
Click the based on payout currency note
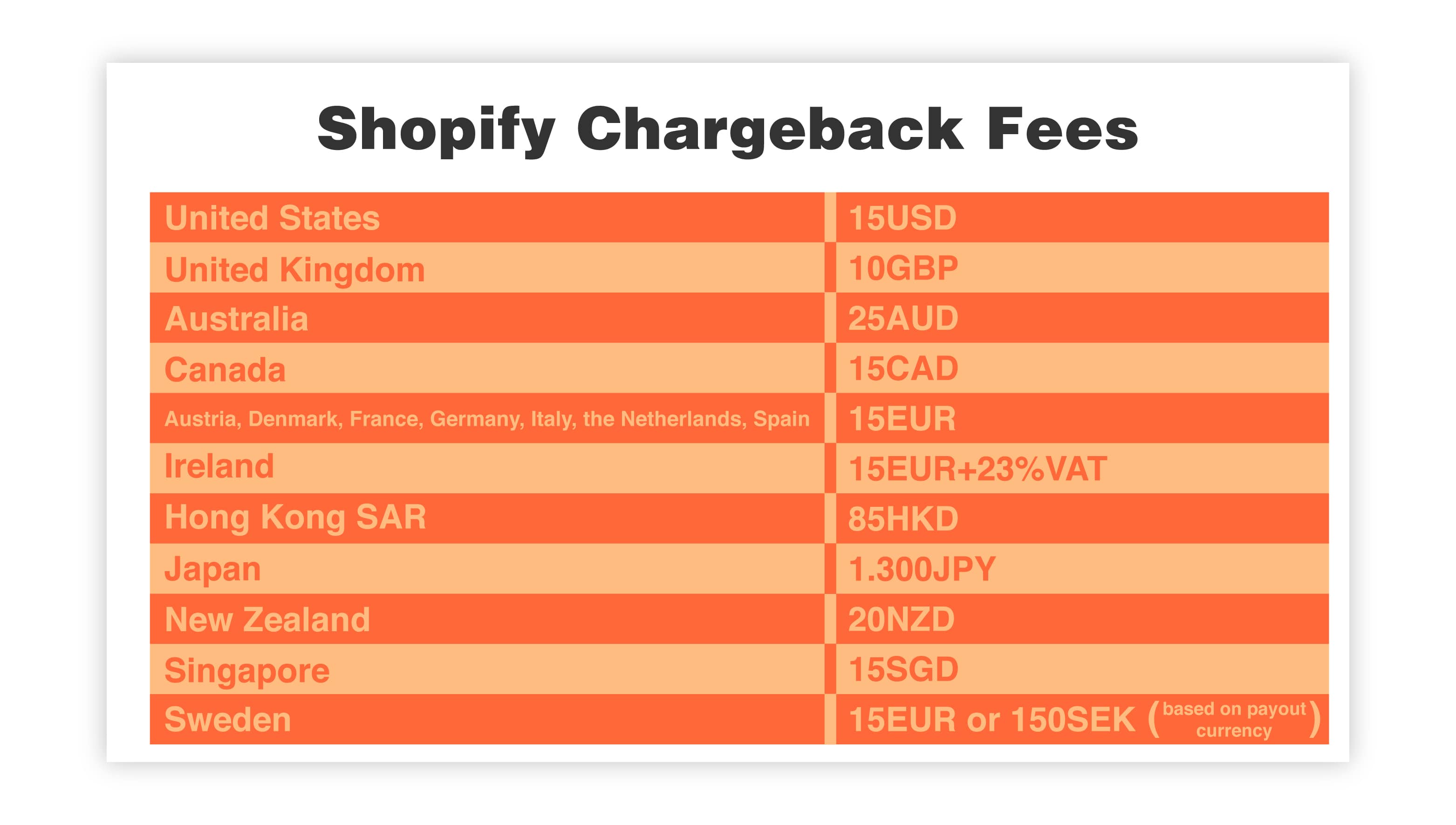(1234, 720)
